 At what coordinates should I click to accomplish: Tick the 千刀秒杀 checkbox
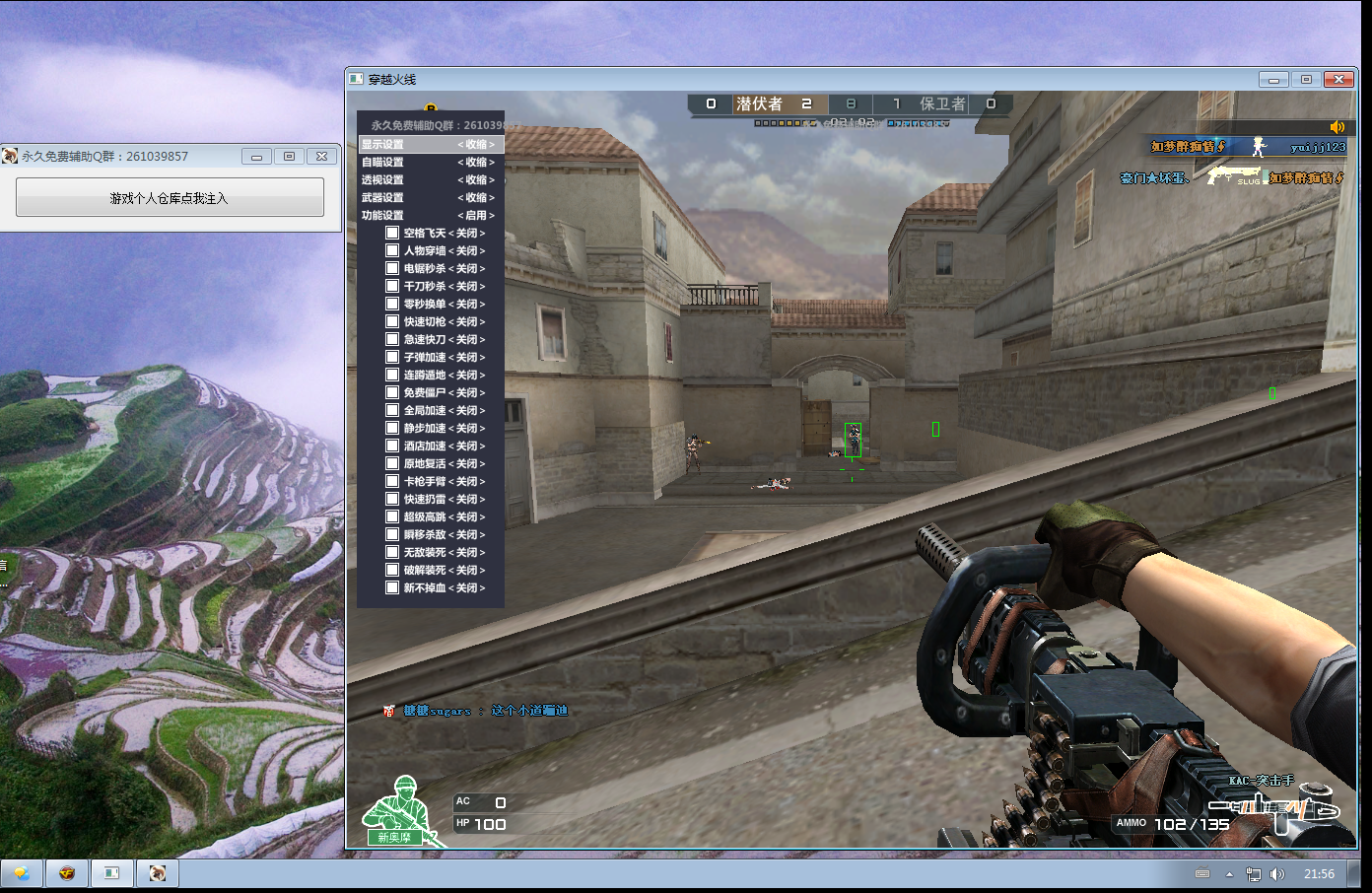(392, 286)
